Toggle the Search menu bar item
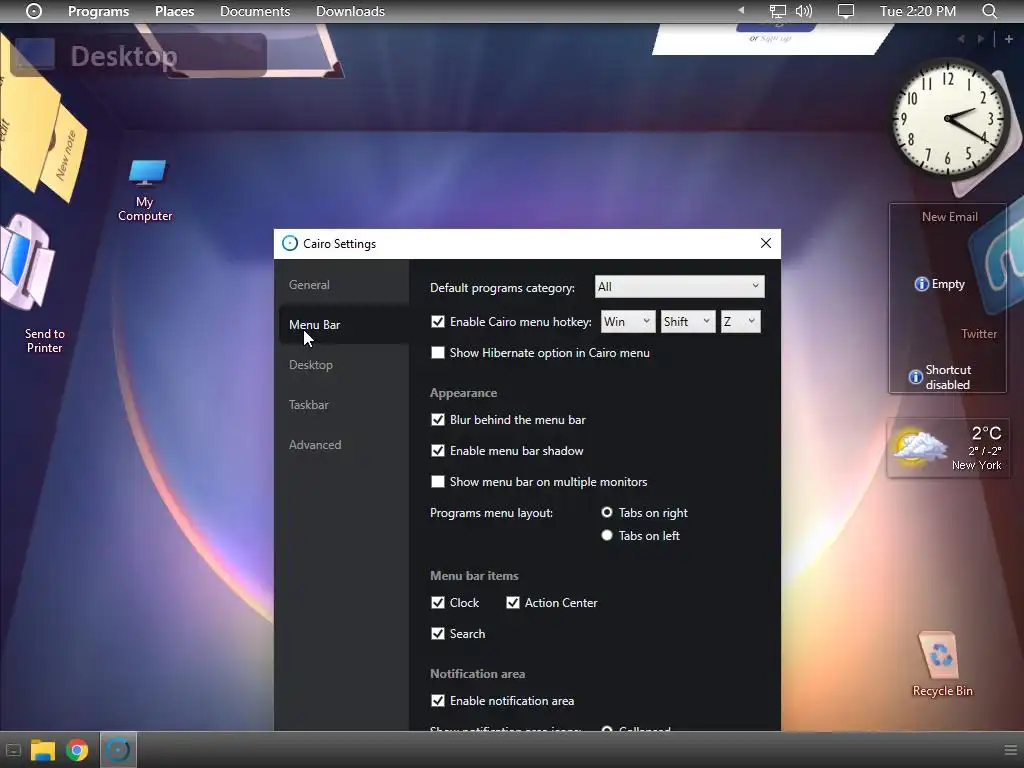1024x768 pixels. click(x=438, y=633)
